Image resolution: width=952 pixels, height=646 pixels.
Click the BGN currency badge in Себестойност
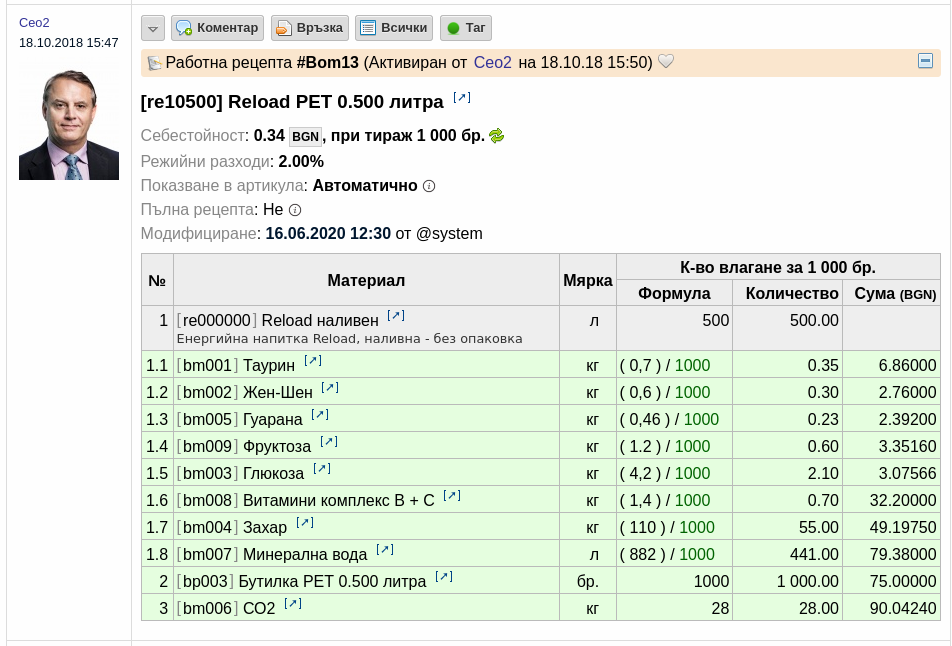point(305,137)
